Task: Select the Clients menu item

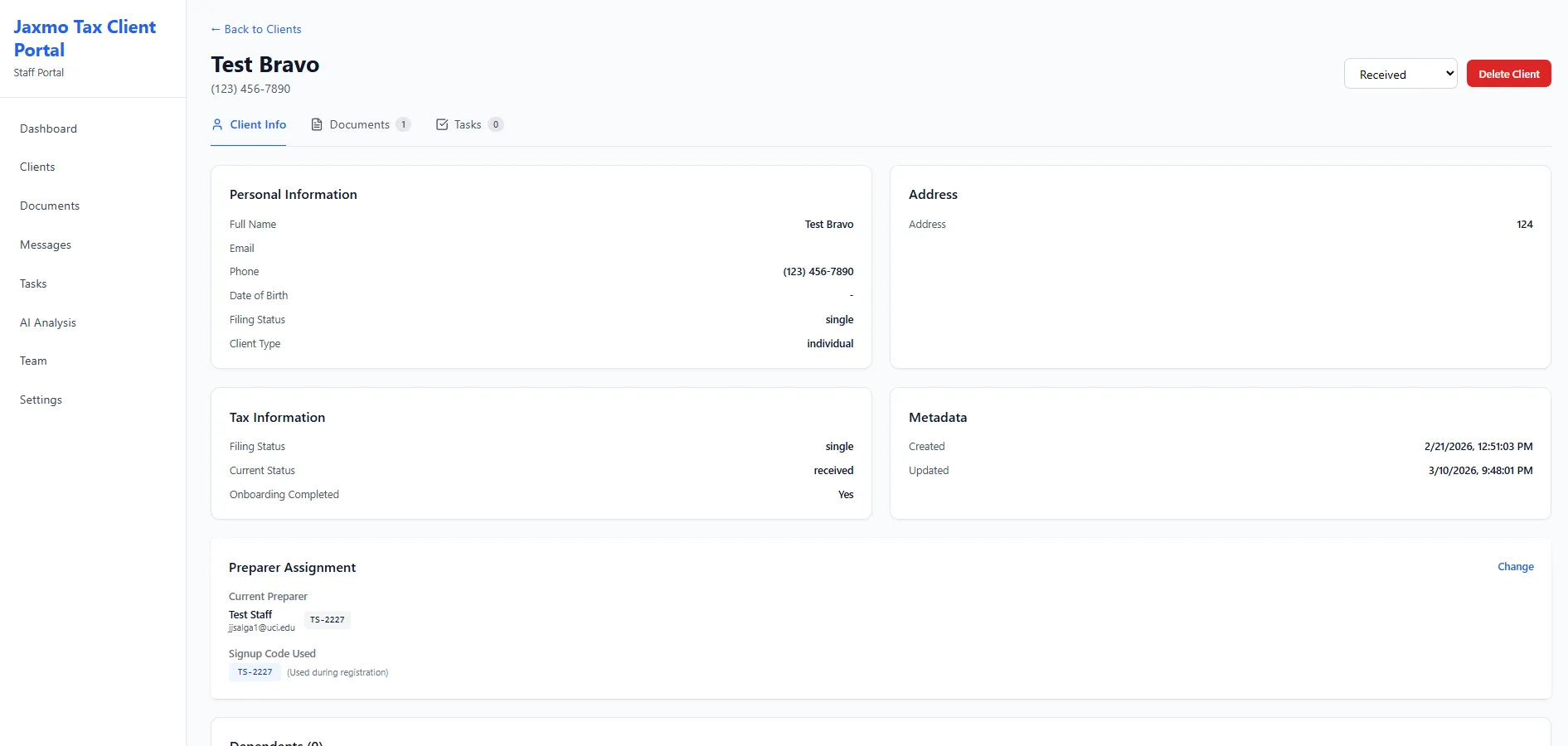Action: [x=36, y=167]
